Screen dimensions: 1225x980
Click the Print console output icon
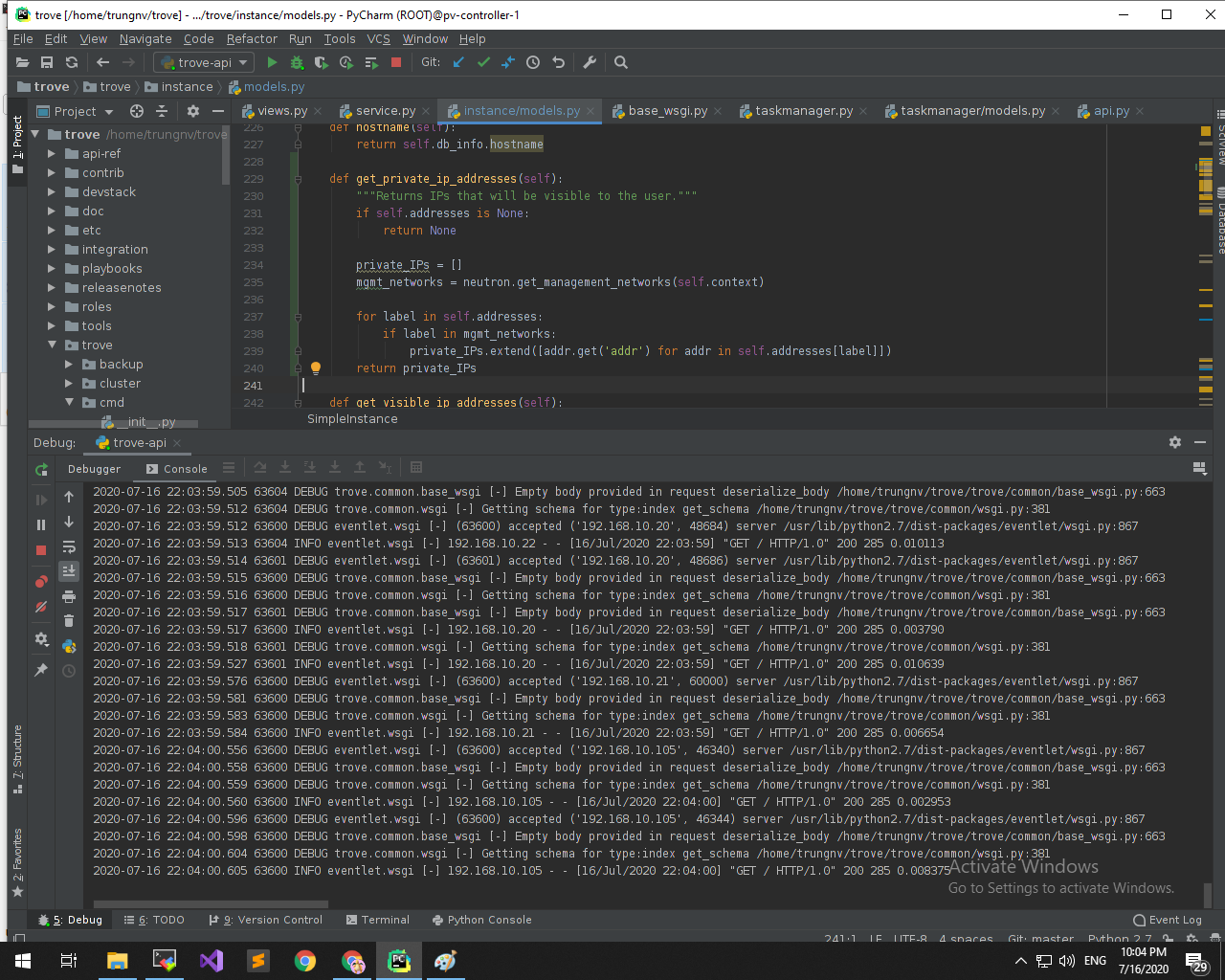(69, 596)
